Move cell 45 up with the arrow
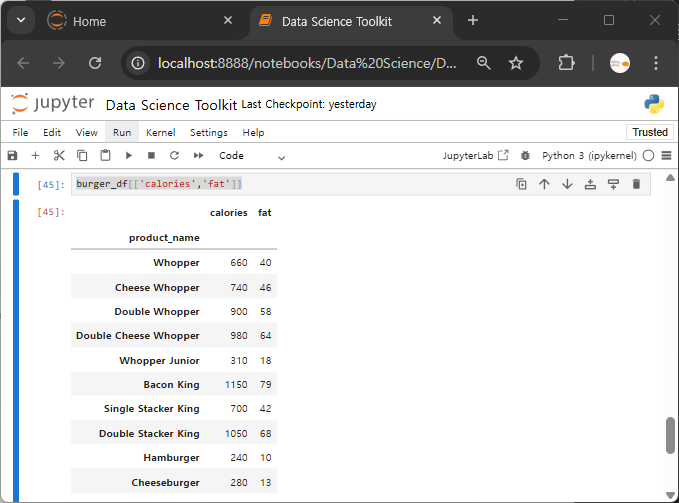 point(544,184)
